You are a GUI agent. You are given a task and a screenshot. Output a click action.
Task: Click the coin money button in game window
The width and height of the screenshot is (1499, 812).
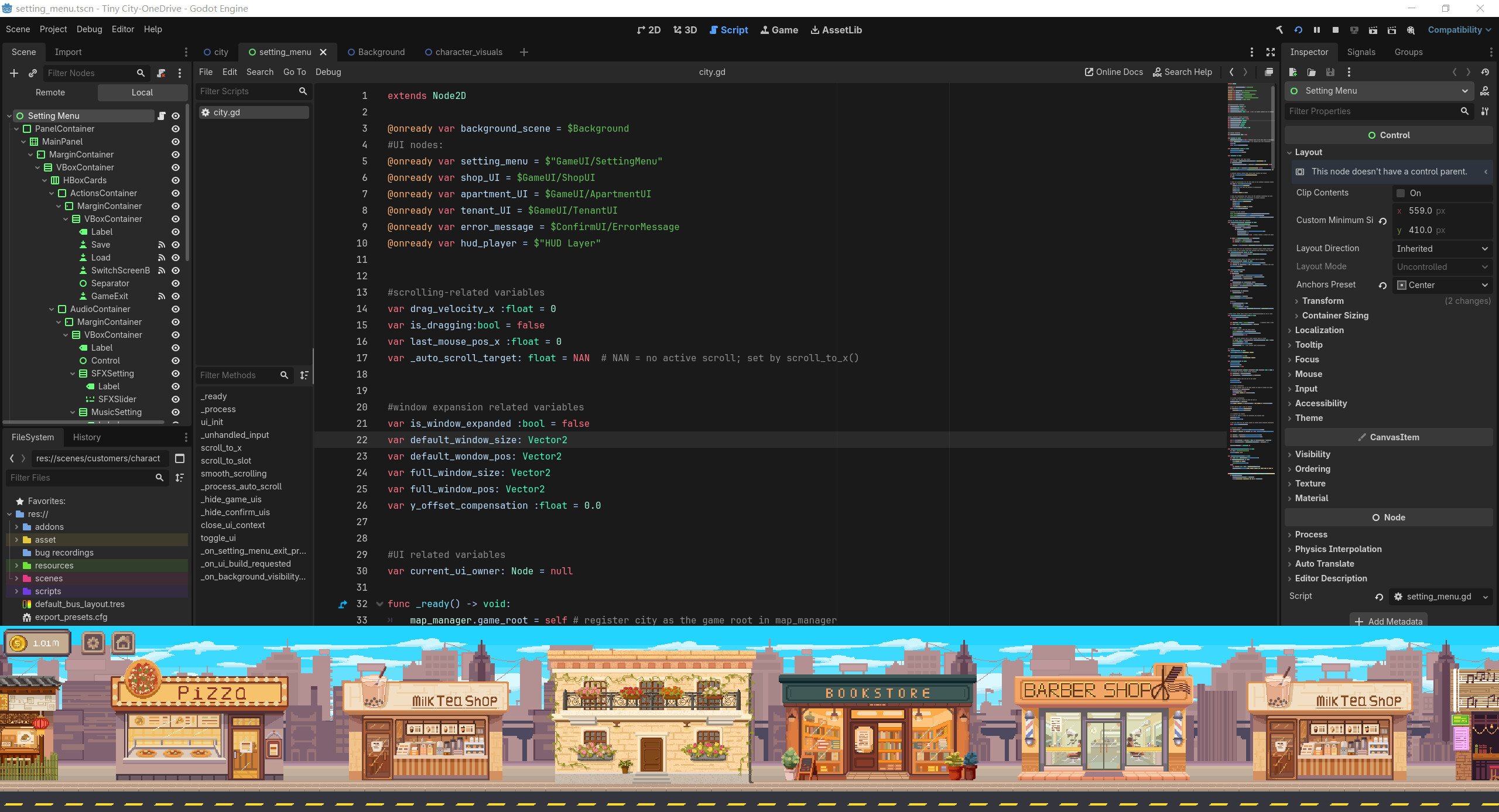[37, 643]
